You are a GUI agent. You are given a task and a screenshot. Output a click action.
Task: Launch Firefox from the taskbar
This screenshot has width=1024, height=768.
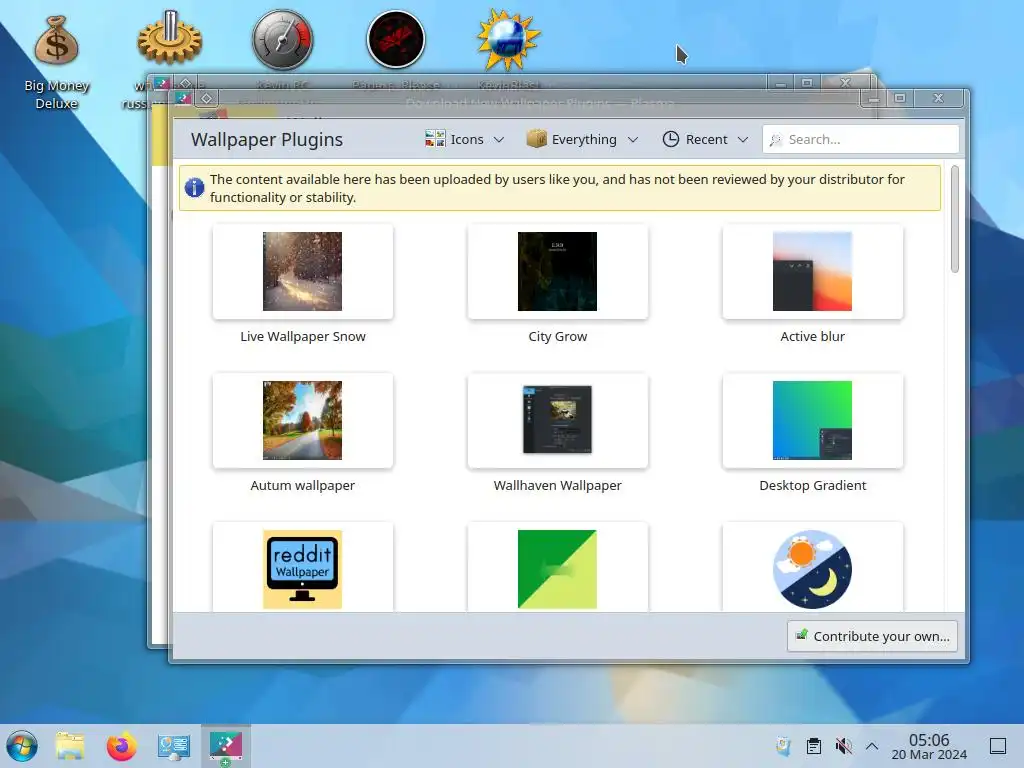coord(121,746)
